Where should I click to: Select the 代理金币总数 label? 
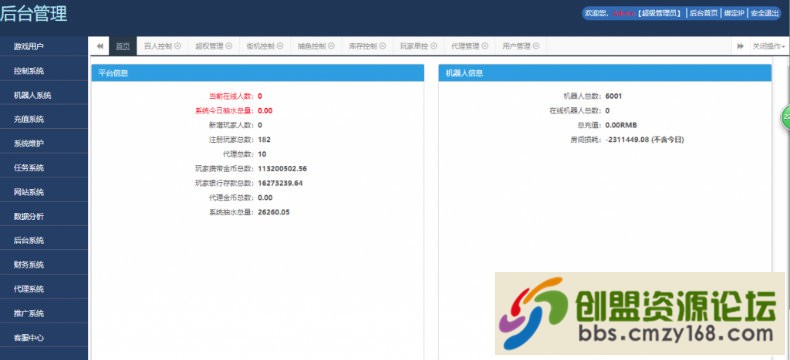point(231,198)
